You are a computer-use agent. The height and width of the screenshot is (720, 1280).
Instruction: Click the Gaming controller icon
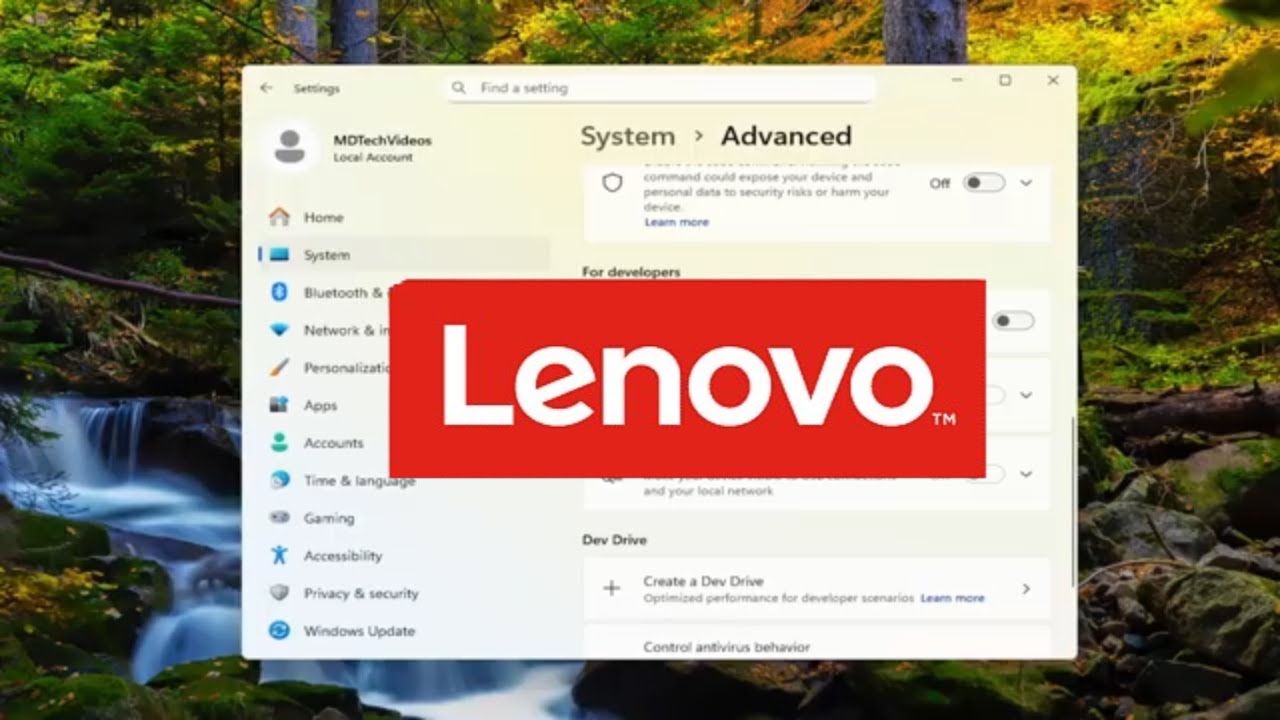pyautogui.click(x=280, y=518)
